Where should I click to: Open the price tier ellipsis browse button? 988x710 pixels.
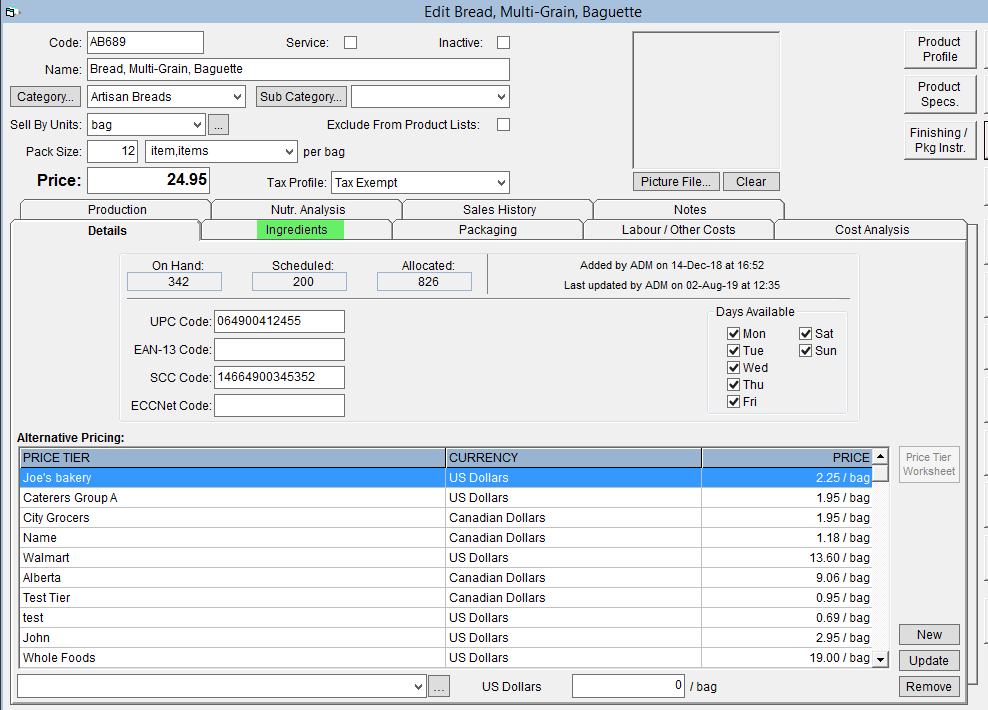(439, 687)
